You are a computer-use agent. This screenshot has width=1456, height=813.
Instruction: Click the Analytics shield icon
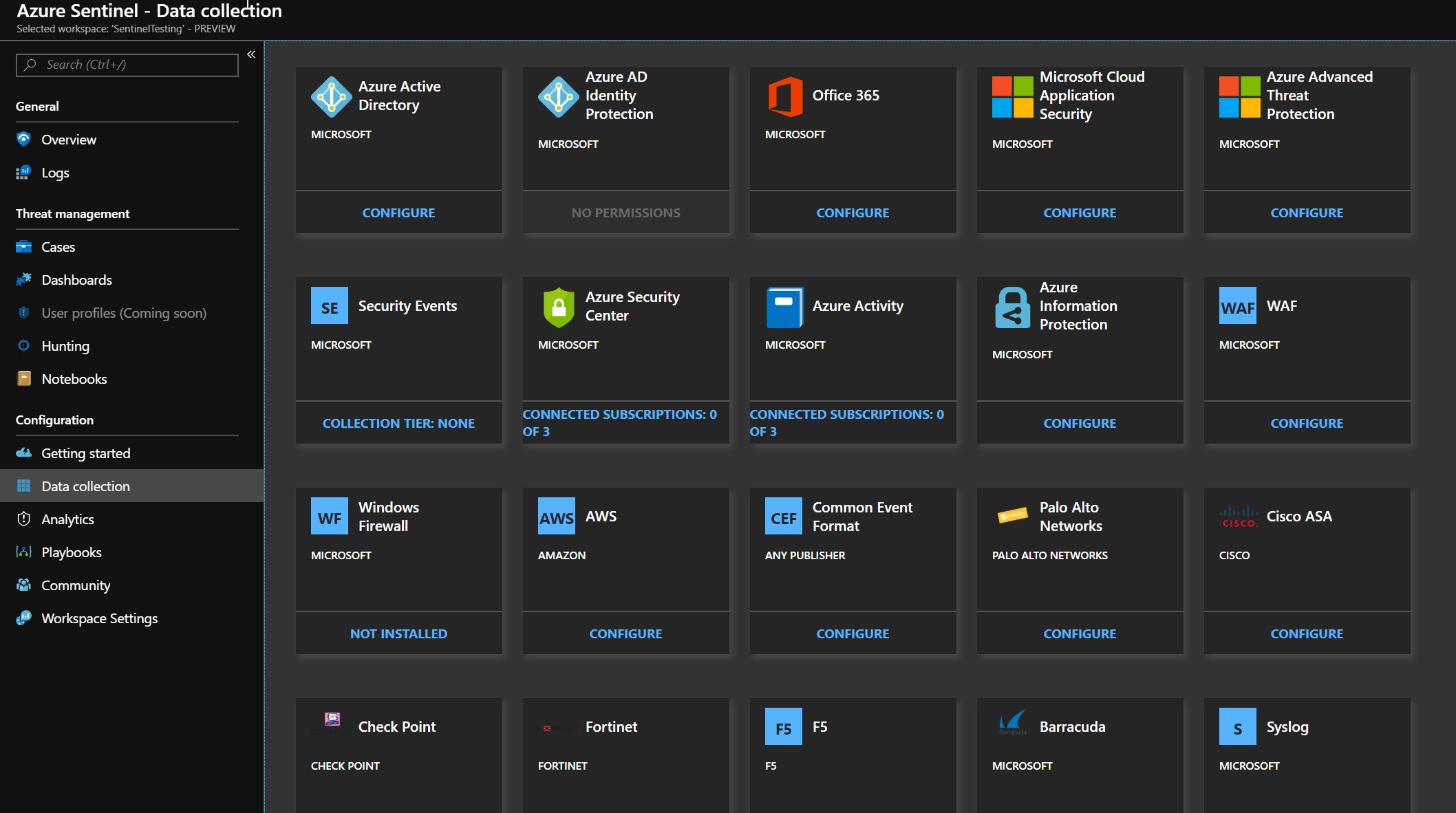coord(24,519)
